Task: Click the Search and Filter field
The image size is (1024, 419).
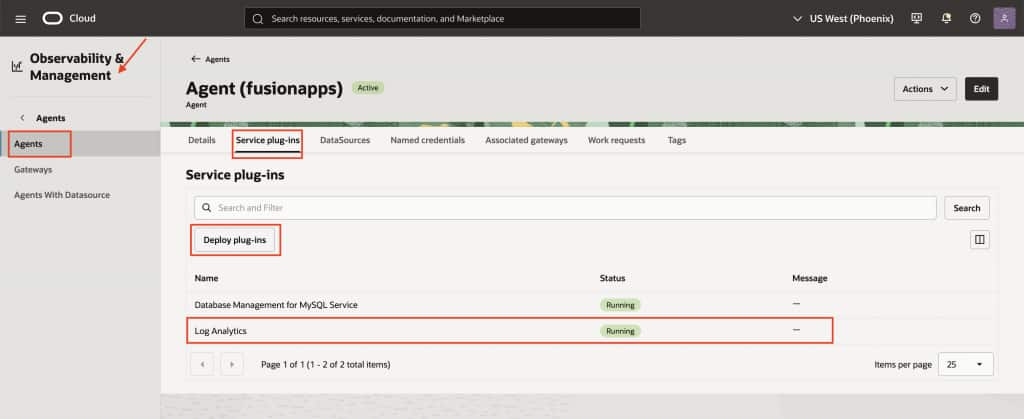Action: tap(565, 208)
